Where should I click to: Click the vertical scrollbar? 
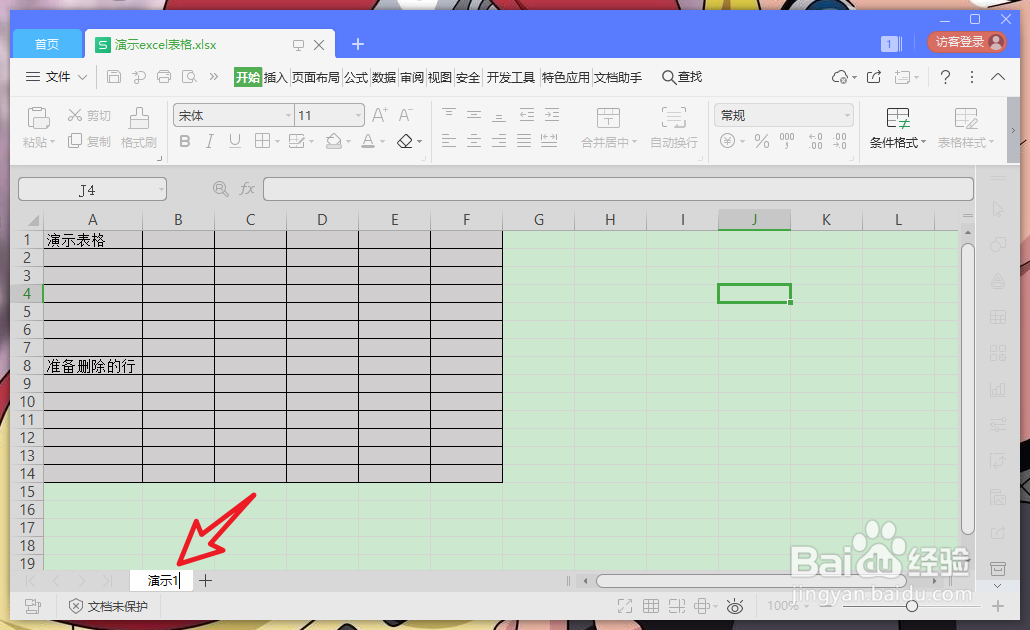pyautogui.click(x=968, y=388)
